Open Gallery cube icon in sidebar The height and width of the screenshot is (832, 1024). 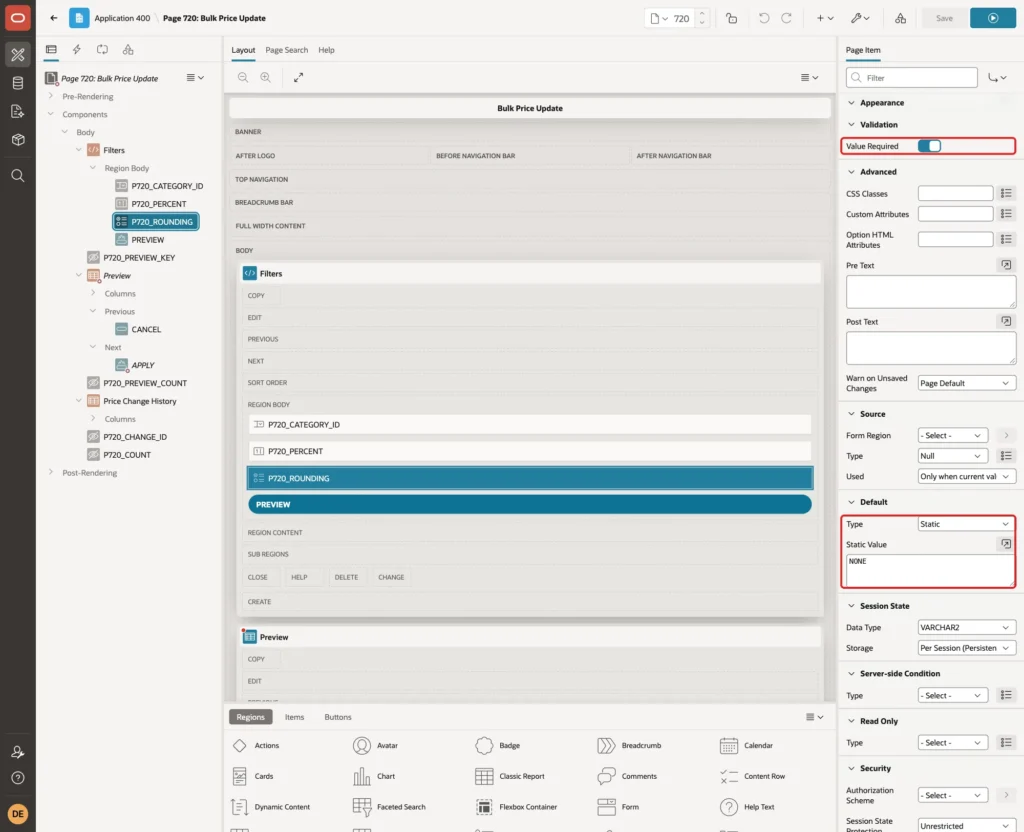click(x=18, y=139)
